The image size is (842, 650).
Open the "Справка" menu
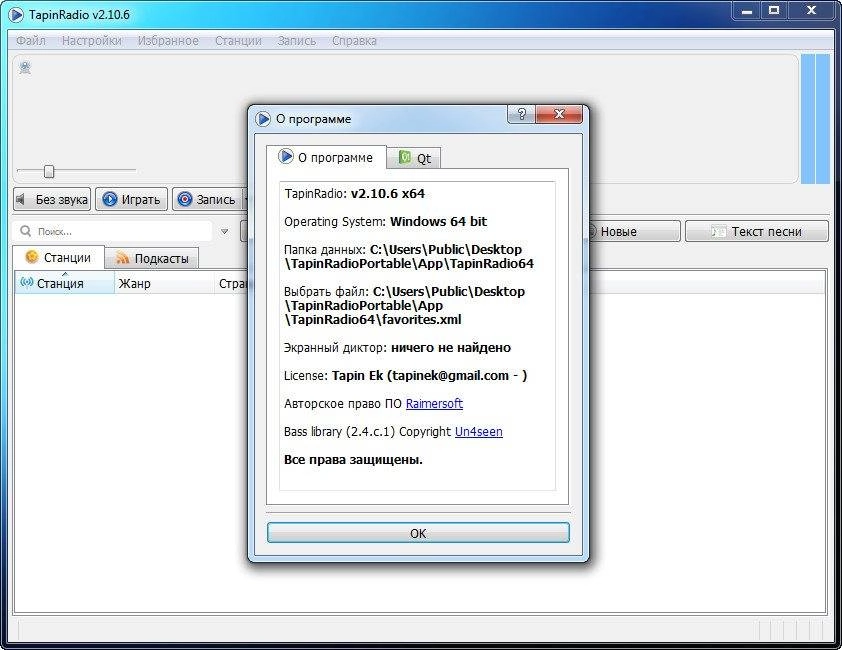pos(354,41)
